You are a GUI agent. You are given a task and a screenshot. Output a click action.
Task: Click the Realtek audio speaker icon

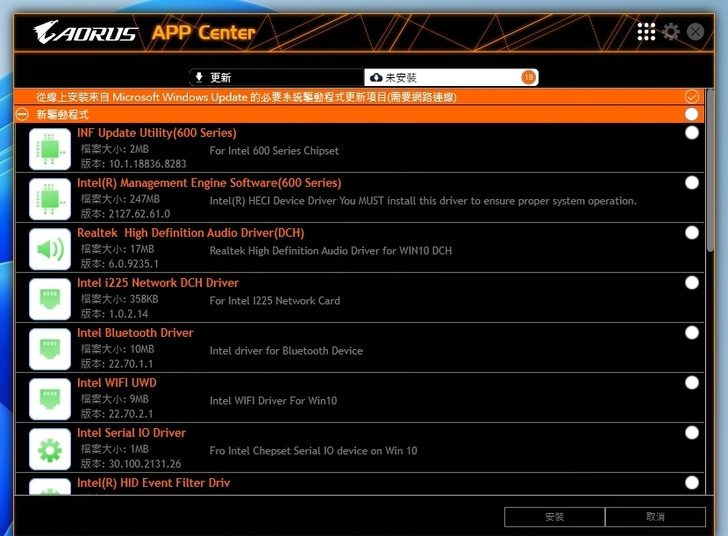50,249
